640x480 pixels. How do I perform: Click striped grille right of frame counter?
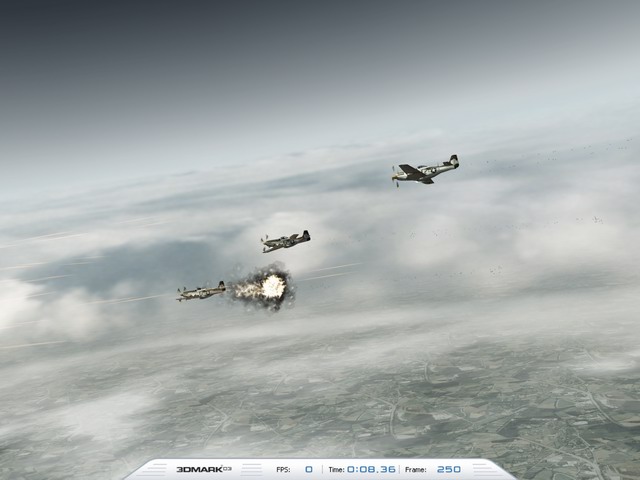[488, 470]
